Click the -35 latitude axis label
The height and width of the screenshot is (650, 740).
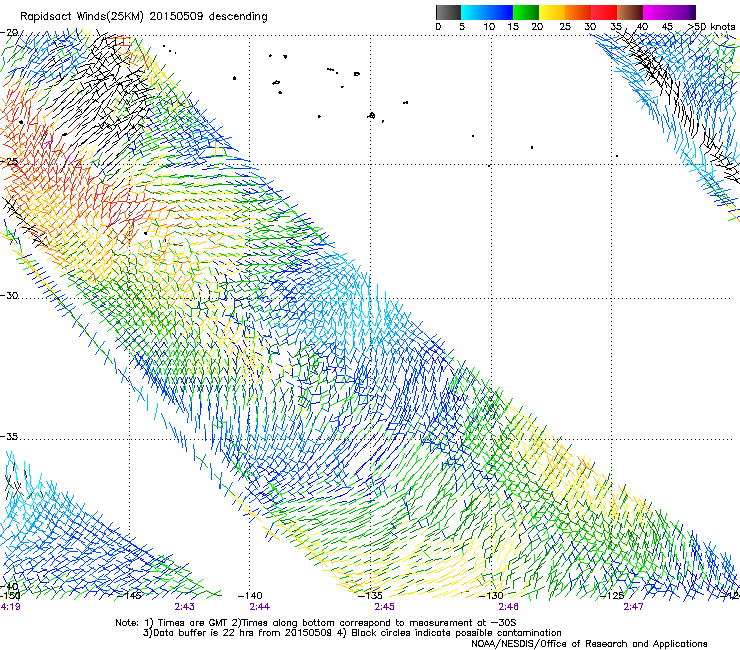(x=9, y=437)
